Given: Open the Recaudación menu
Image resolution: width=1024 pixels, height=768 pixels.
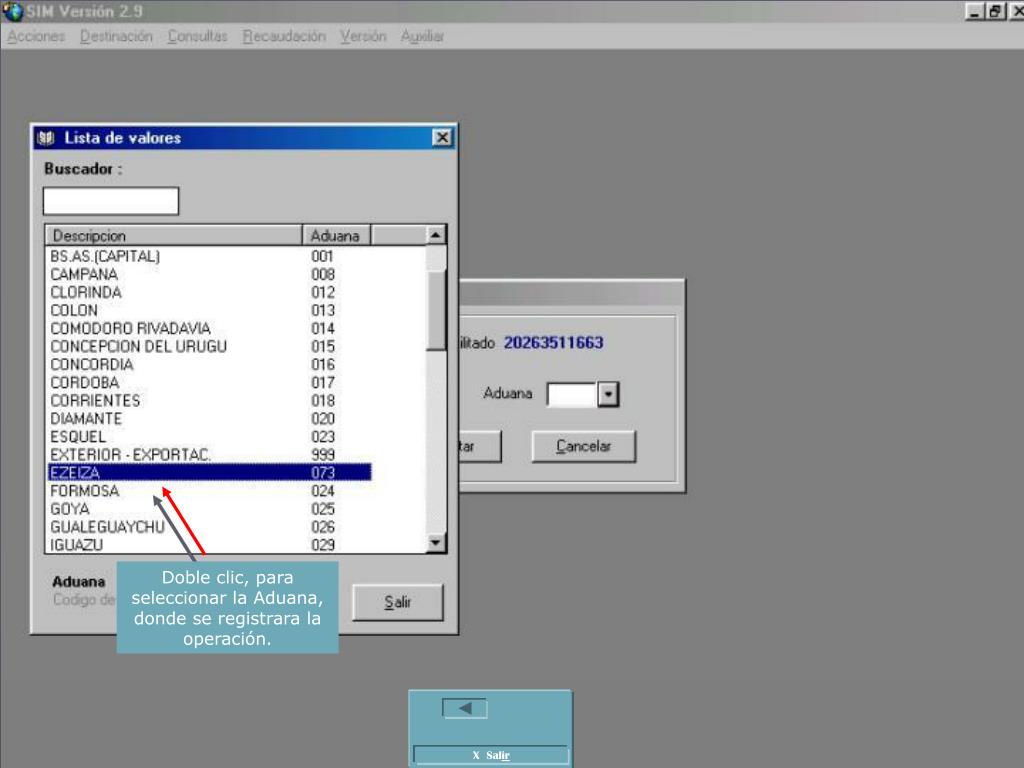Looking at the screenshot, I should point(284,37).
